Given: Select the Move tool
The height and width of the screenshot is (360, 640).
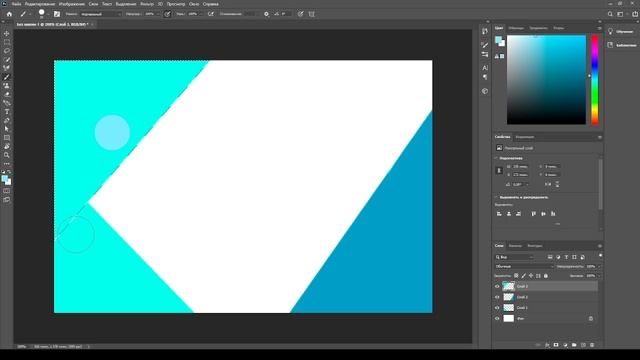Looking at the screenshot, I should pos(7,33).
